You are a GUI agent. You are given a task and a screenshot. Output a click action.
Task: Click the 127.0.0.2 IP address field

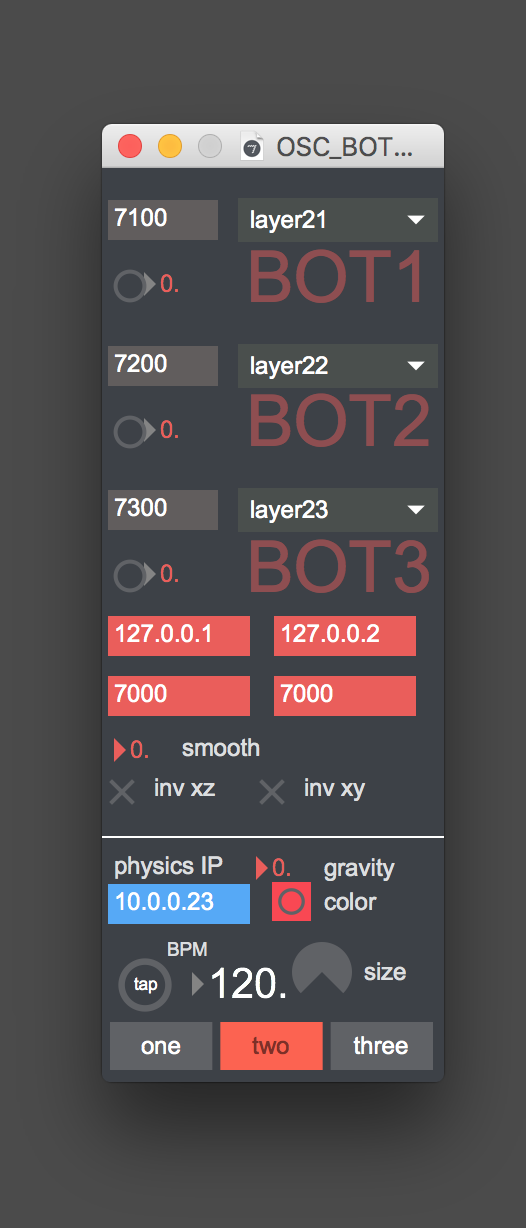(345, 636)
